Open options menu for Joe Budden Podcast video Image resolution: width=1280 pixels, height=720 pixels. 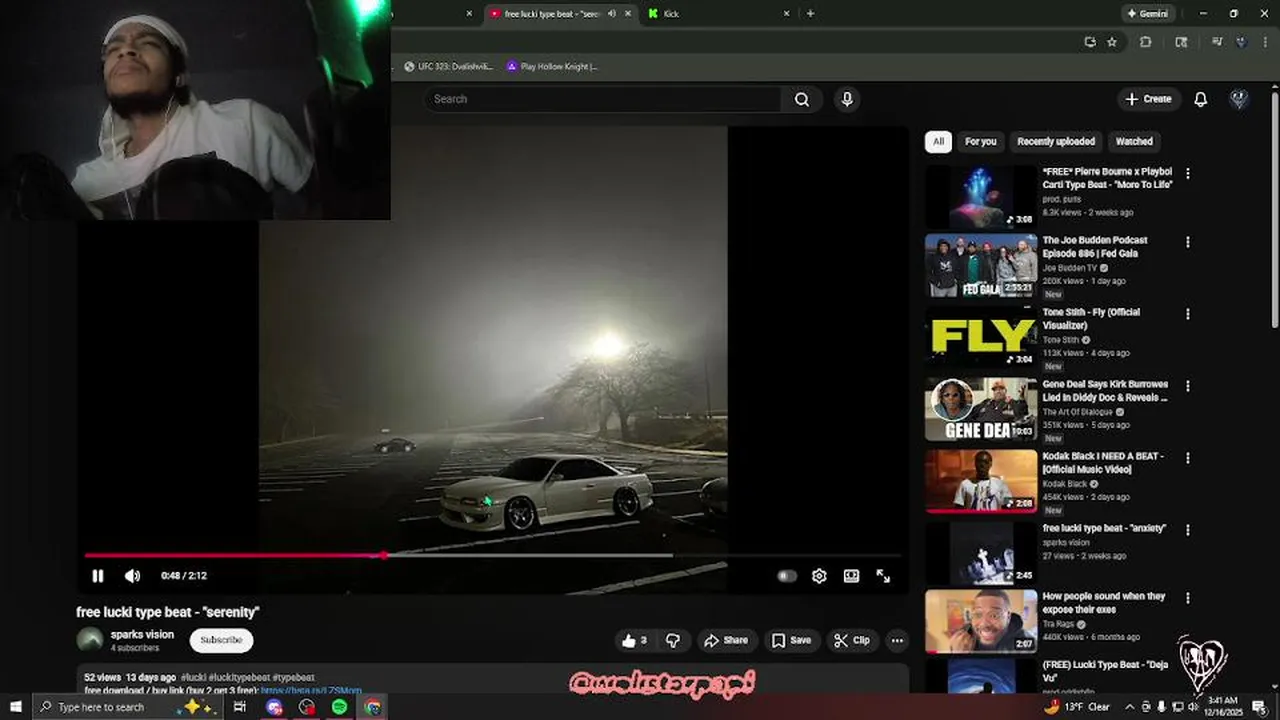point(1187,242)
